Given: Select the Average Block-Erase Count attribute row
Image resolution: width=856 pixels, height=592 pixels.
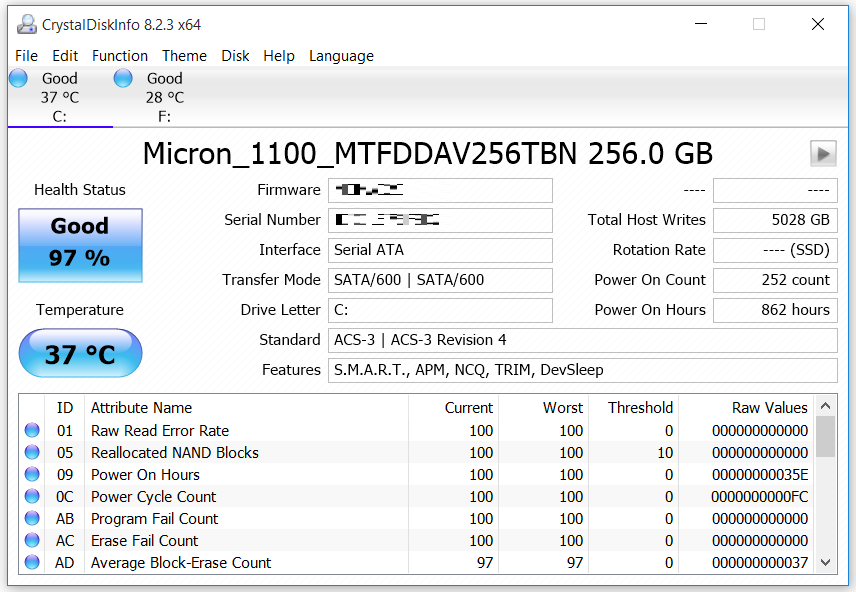Looking at the screenshot, I should tap(418, 562).
